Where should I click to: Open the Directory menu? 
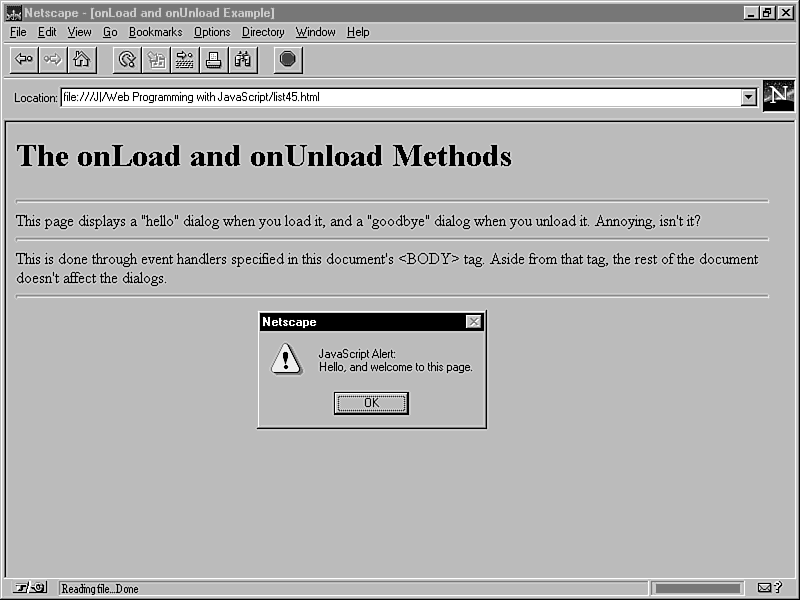(x=263, y=32)
